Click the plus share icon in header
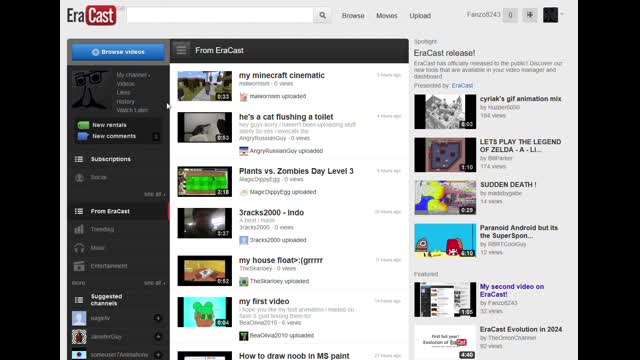 click(530, 15)
